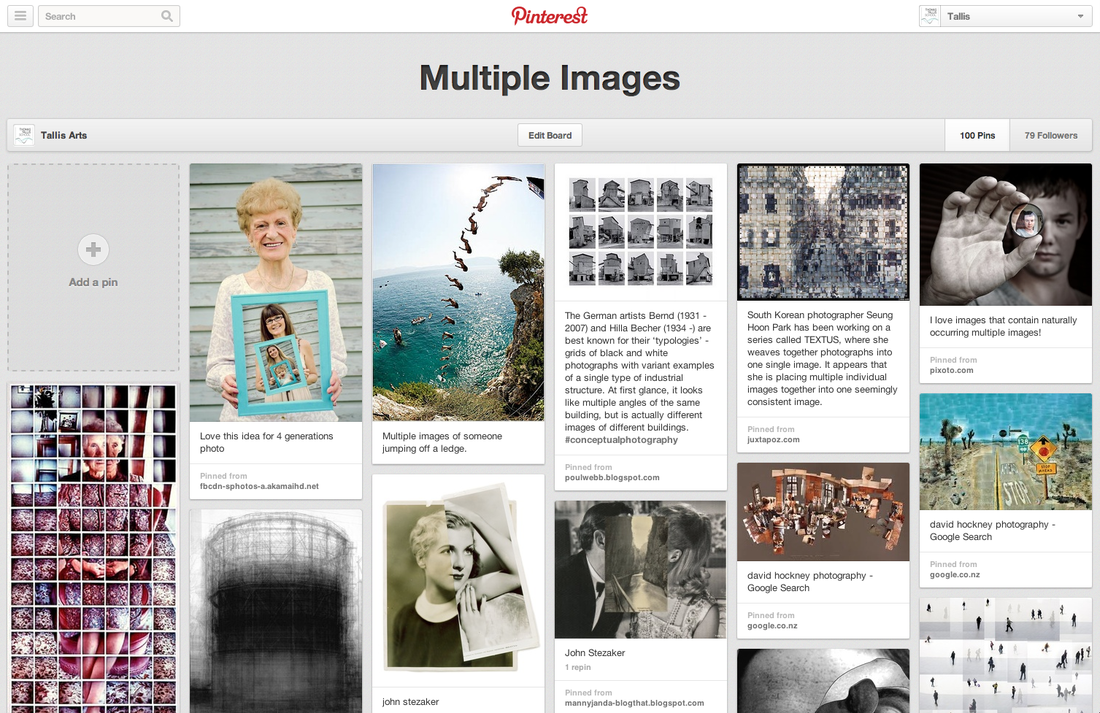Click the search magnifying glass icon
The height and width of the screenshot is (713, 1100).
[166, 16]
